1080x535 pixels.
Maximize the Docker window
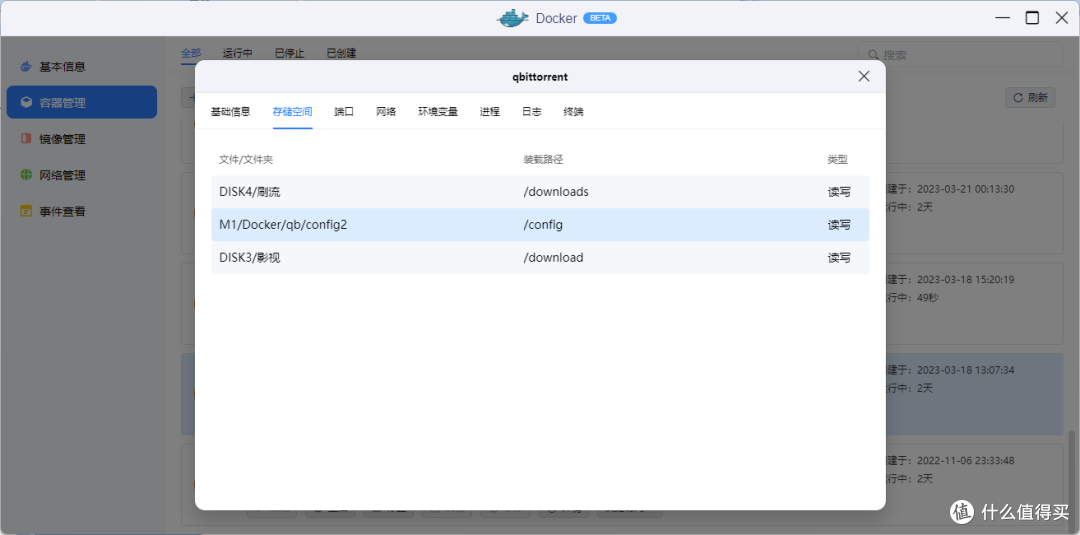(1032, 18)
